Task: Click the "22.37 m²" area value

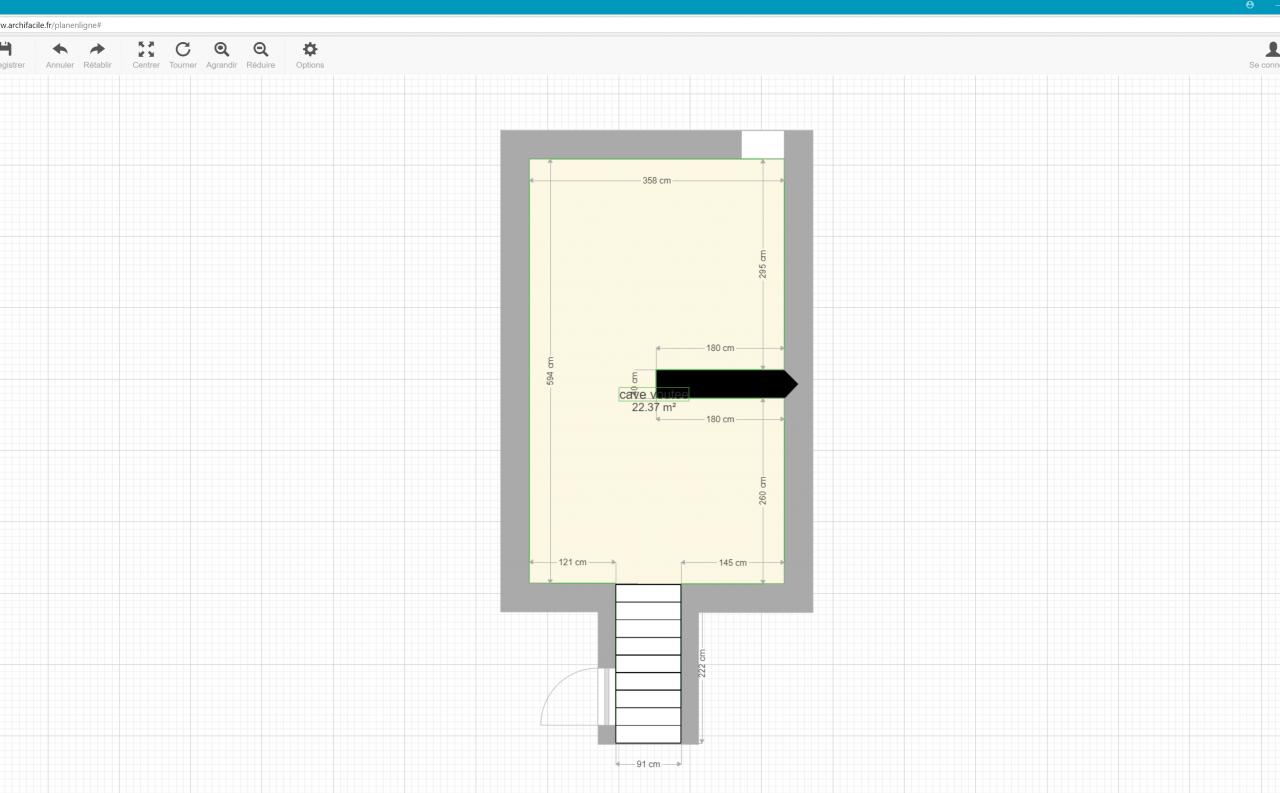Action: click(654, 408)
